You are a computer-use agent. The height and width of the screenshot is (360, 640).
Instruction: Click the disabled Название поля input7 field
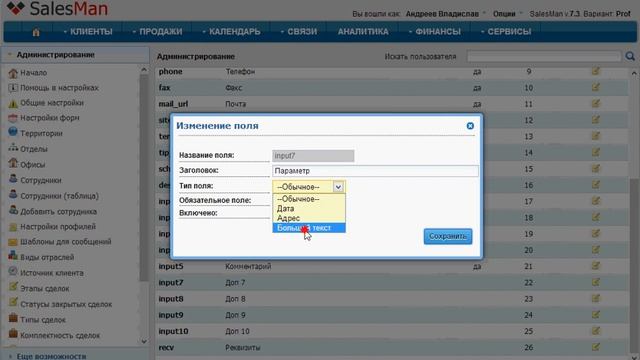(313, 156)
